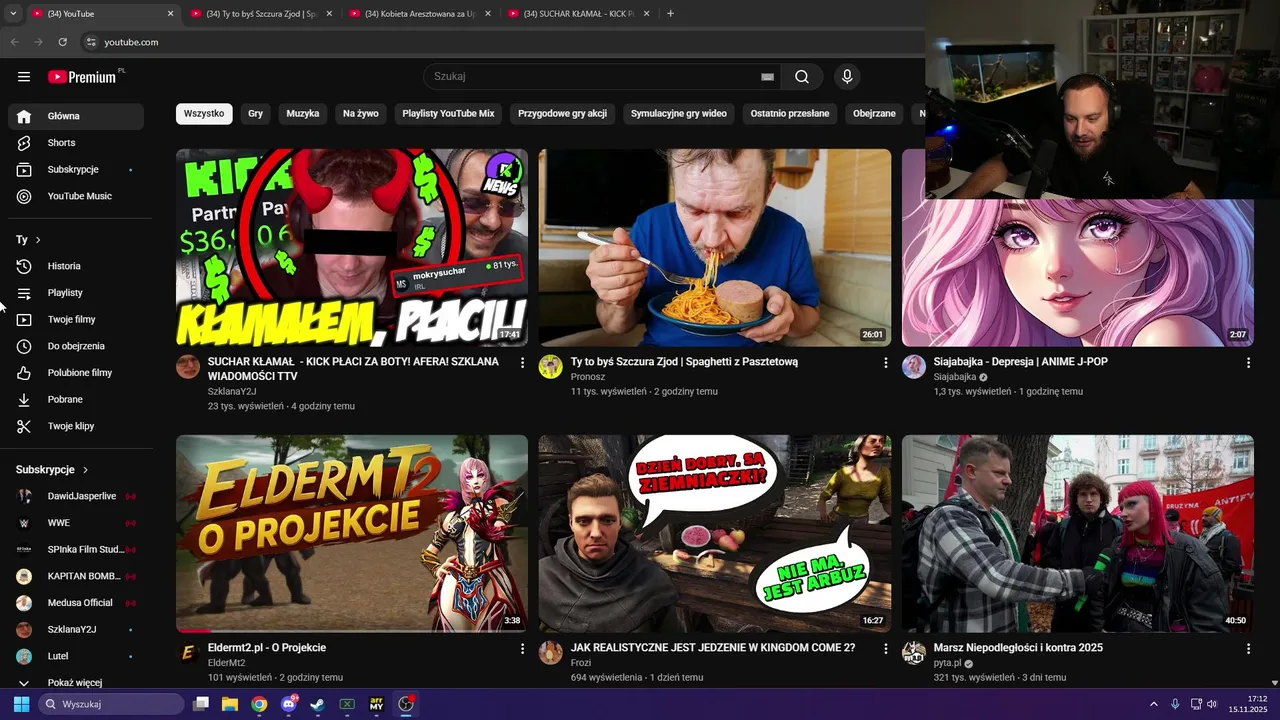Expand the Subskrypcje section header chevron
The height and width of the screenshot is (720, 1280).
85,470
